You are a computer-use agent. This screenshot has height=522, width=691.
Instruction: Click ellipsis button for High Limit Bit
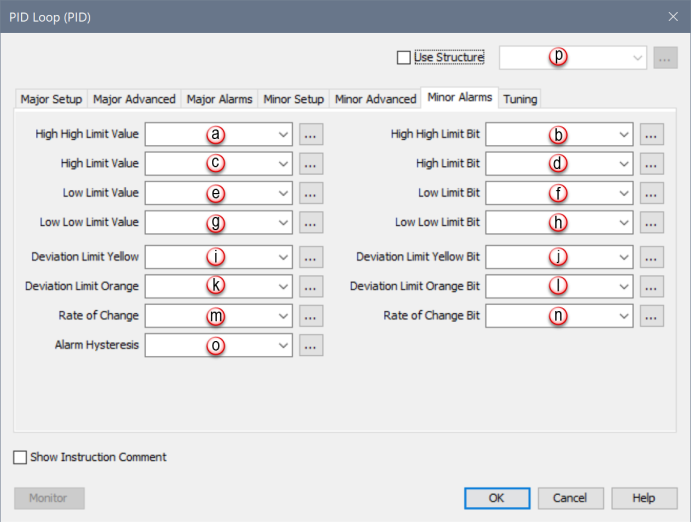coord(652,164)
